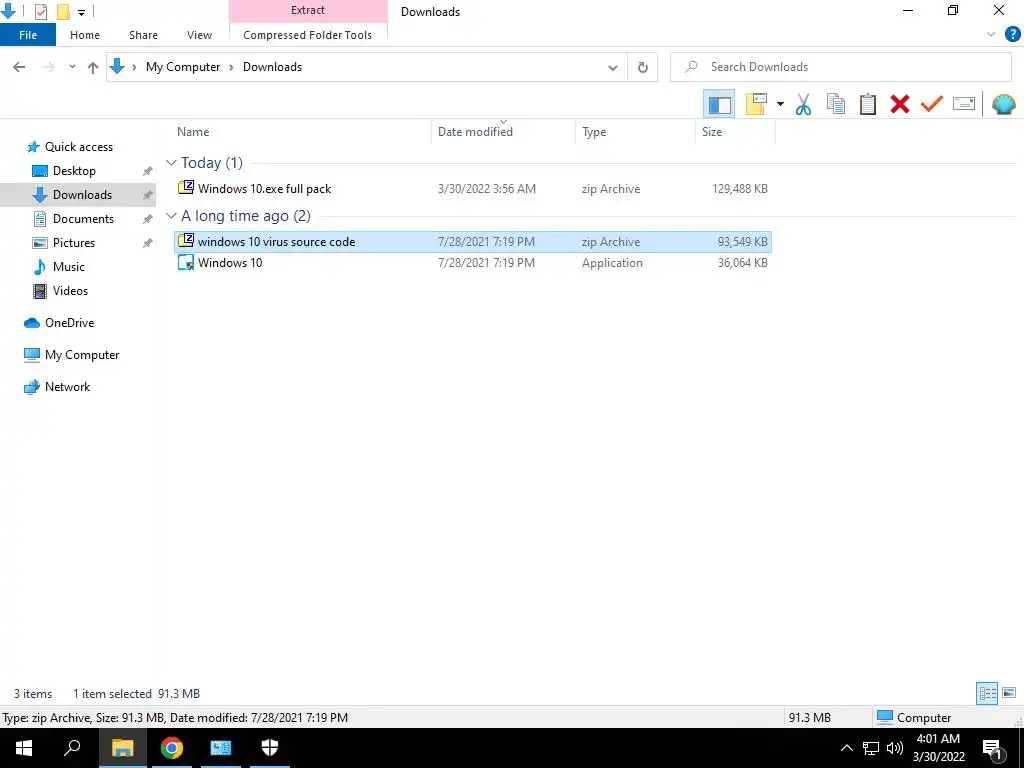The image size is (1024, 768).
Task: Go back with the Back arrow
Action: click(19, 67)
